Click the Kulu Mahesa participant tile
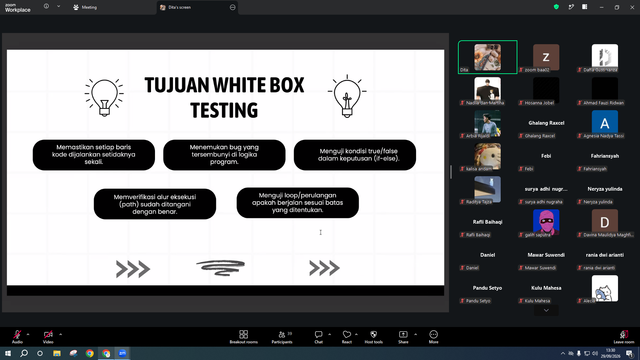This screenshot has height=360, width=640. coord(546,289)
